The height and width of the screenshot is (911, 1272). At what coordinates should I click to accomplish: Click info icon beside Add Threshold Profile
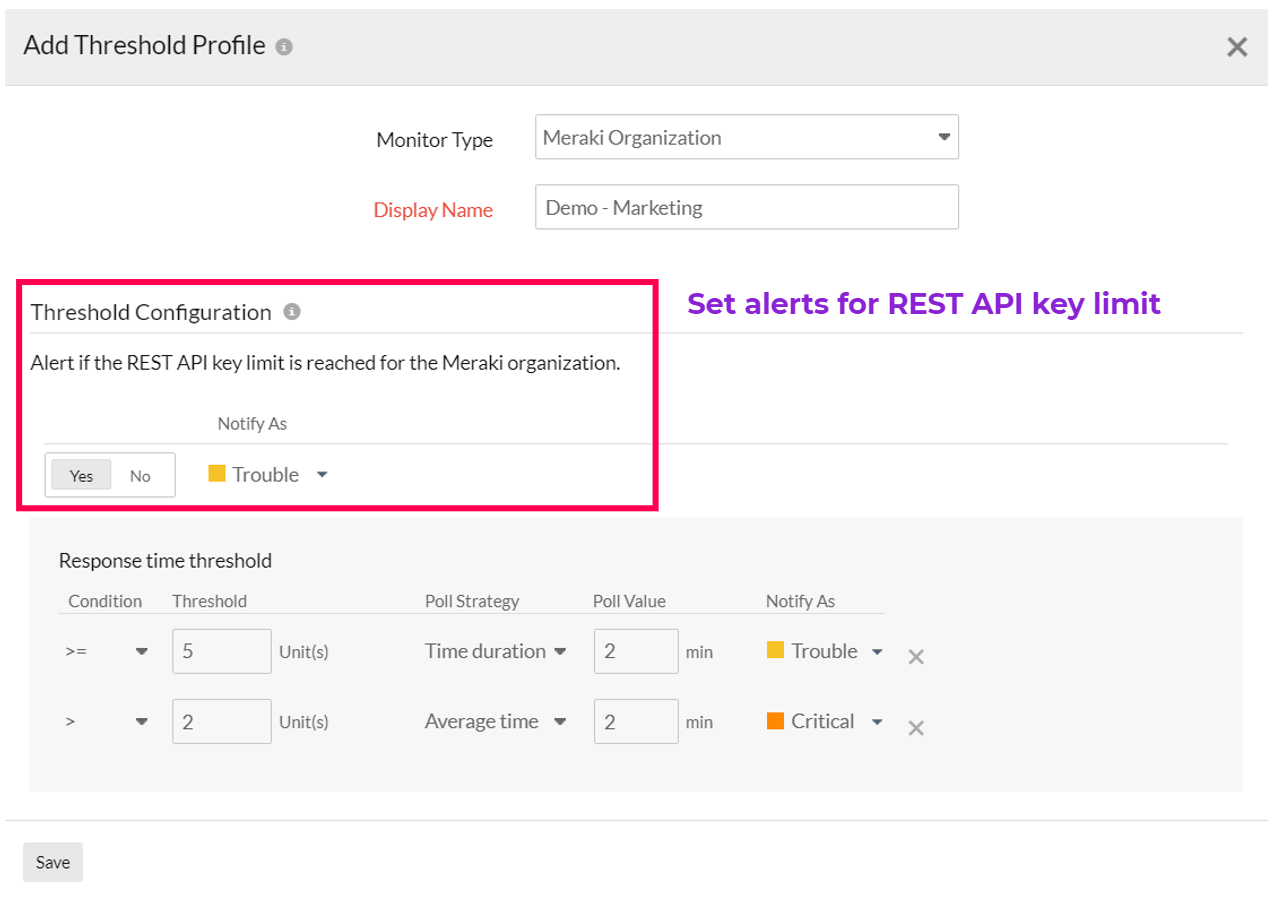coord(284,47)
